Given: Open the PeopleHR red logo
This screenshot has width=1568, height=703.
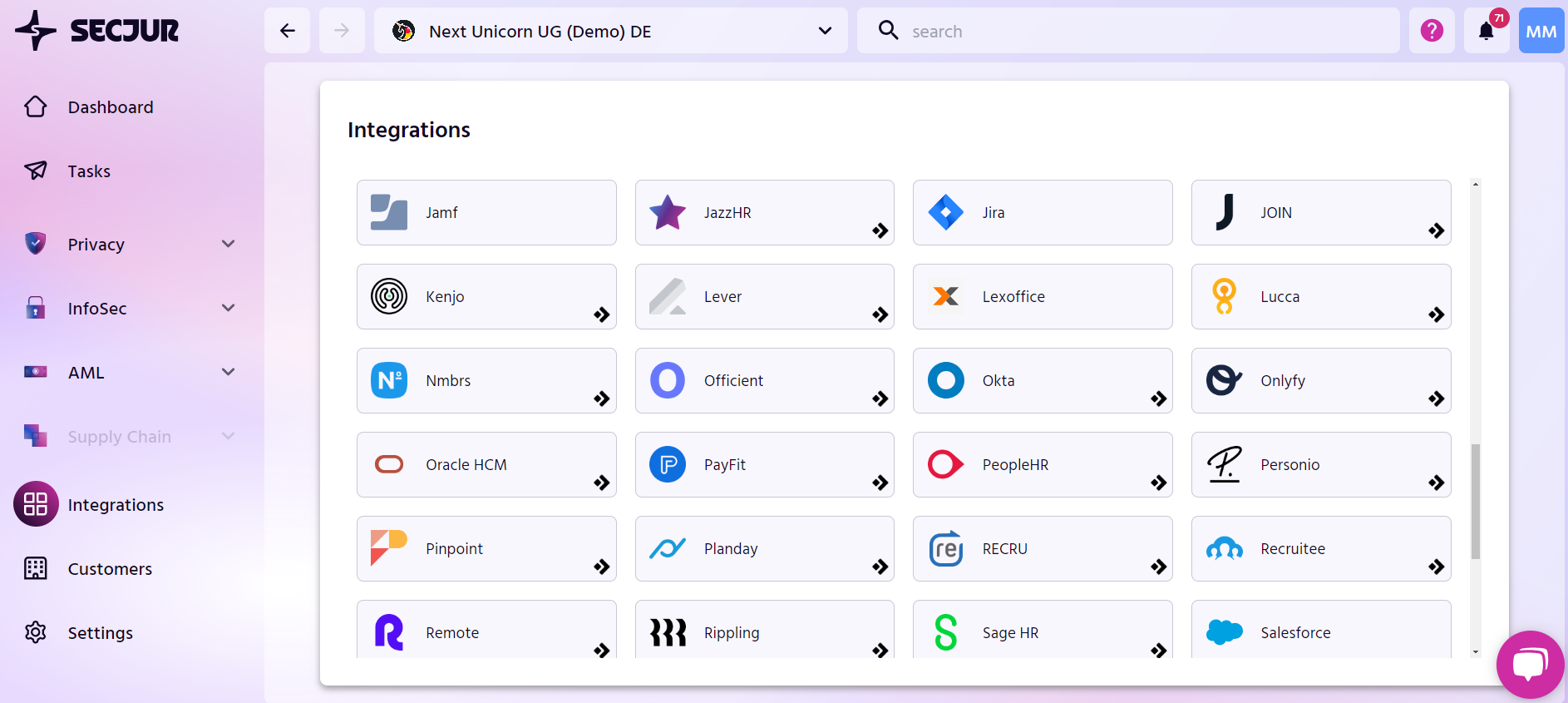Looking at the screenshot, I should pyautogui.click(x=946, y=464).
